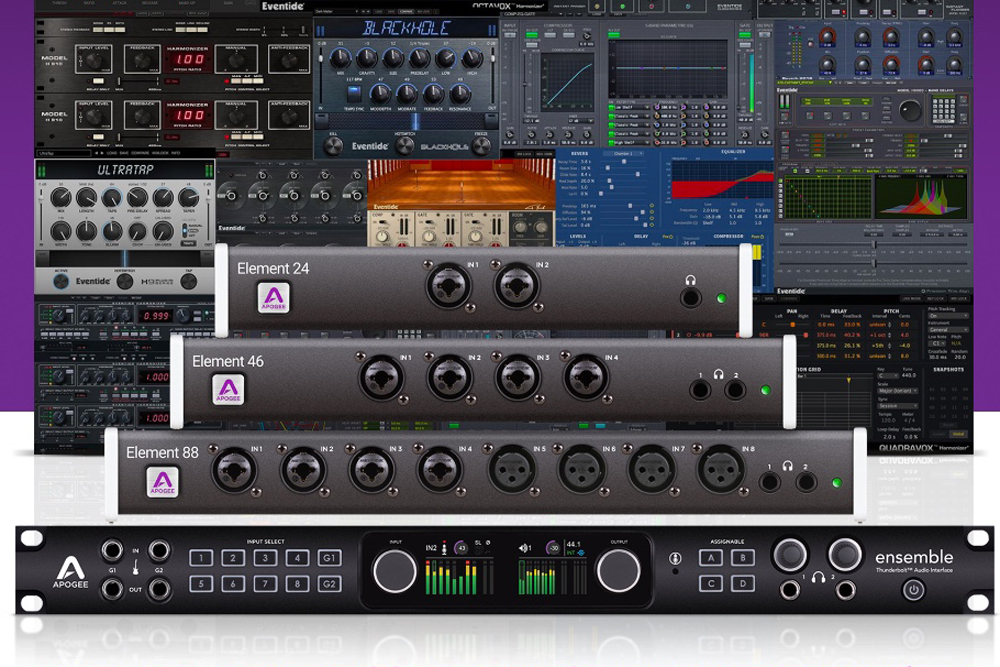Click Compare in UltraTap toolbar
This screenshot has width=1000, height=667.
[140, 153]
